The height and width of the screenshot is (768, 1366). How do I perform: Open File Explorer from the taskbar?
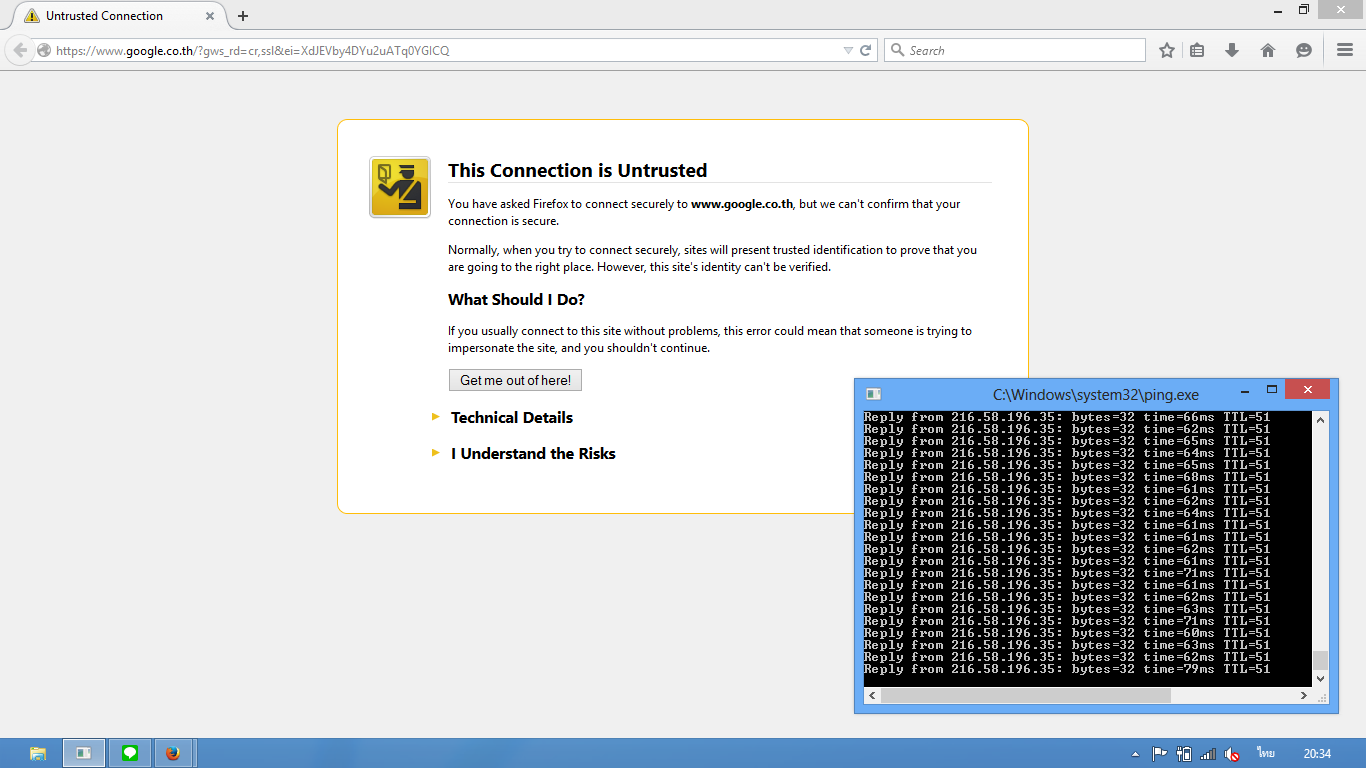[x=38, y=753]
